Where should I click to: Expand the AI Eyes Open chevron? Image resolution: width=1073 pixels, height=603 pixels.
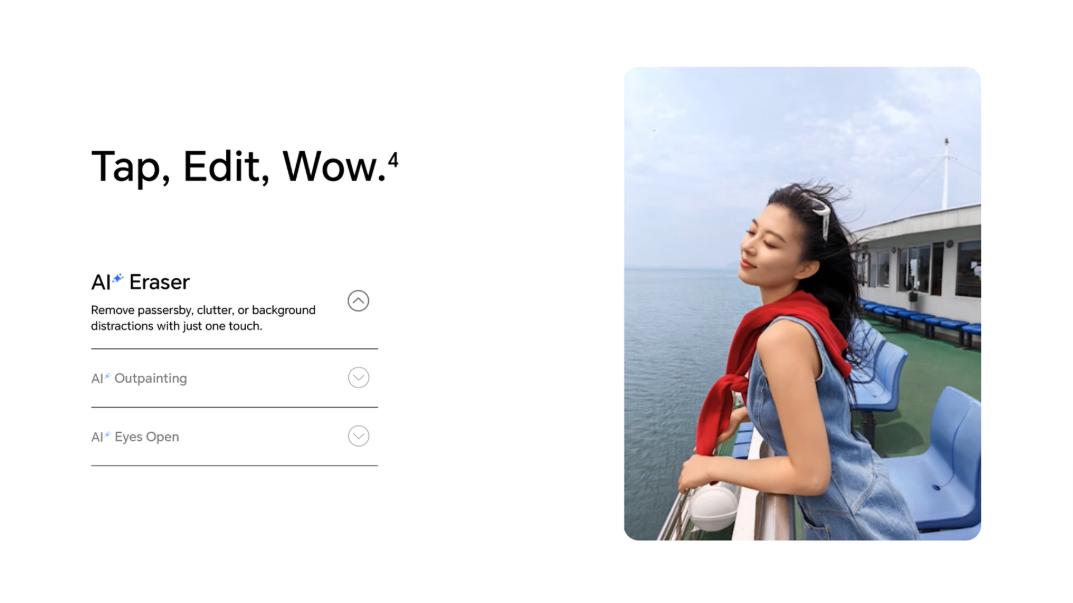pyautogui.click(x=358, y=436)
